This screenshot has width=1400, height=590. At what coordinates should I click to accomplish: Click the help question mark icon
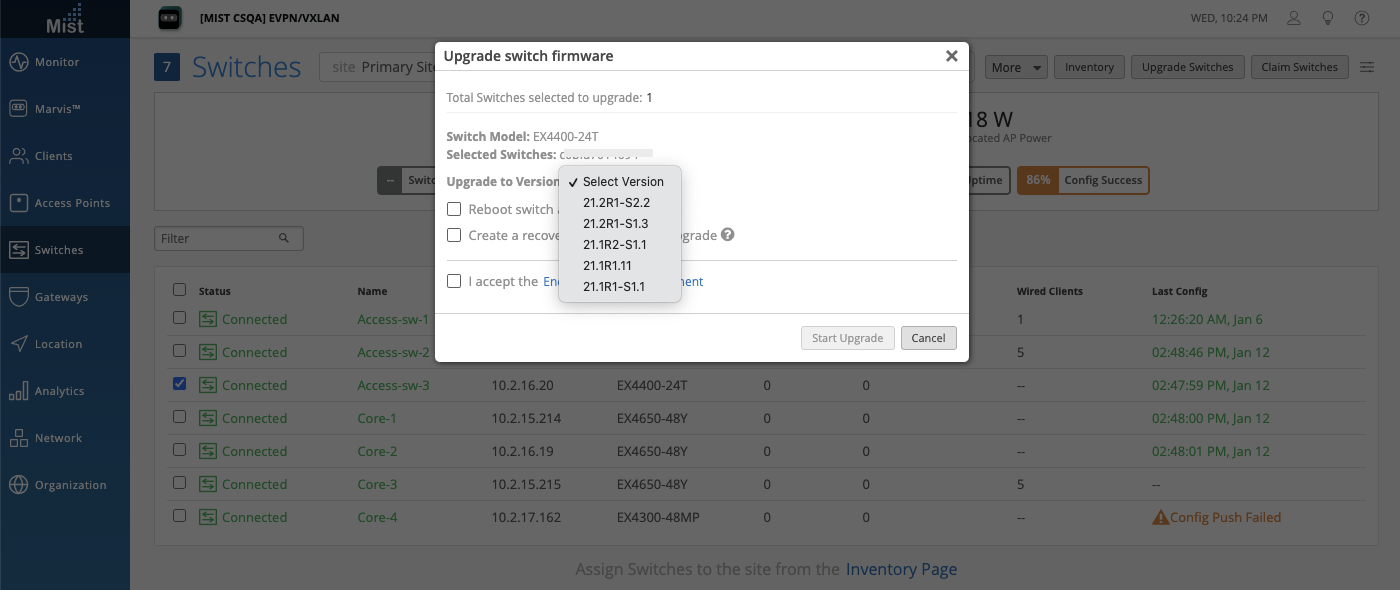pos(1362,18)
